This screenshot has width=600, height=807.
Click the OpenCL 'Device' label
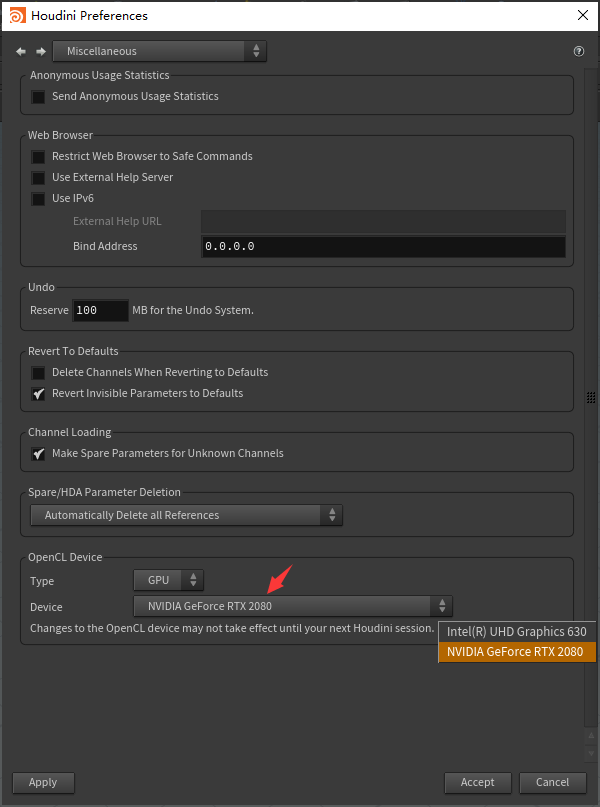pyautogui.click(x=46, y=607)
